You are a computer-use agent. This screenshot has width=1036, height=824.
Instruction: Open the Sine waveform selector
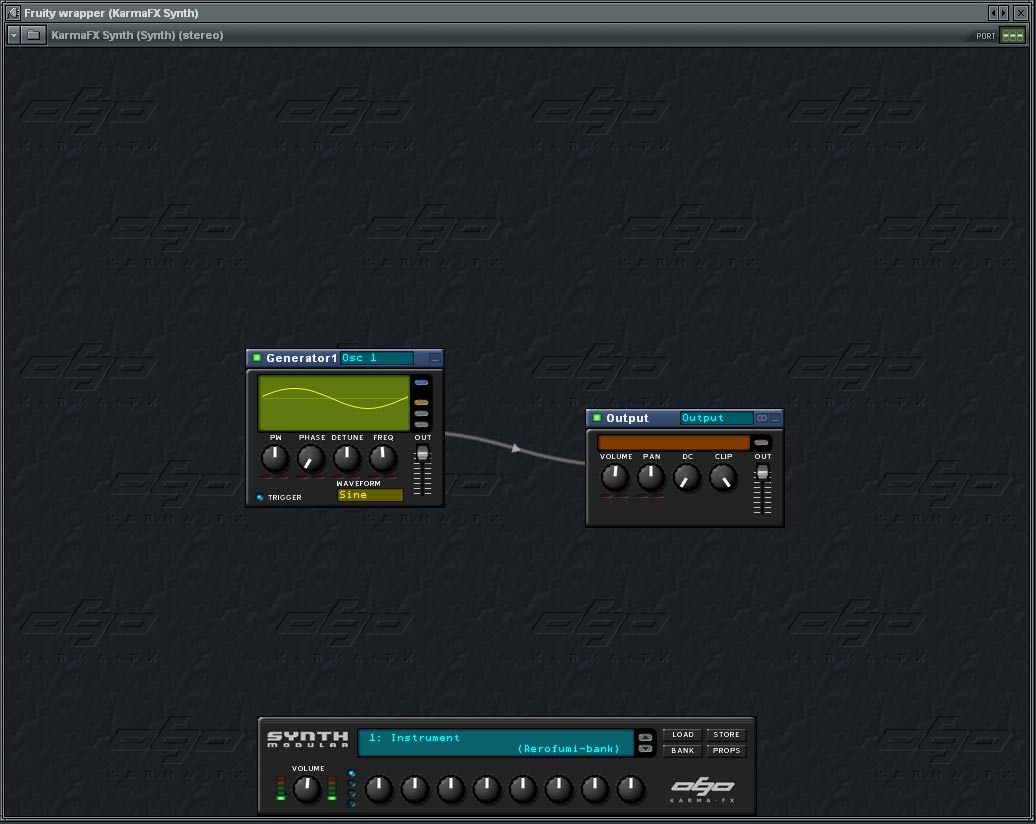click(x=370, y=495)
